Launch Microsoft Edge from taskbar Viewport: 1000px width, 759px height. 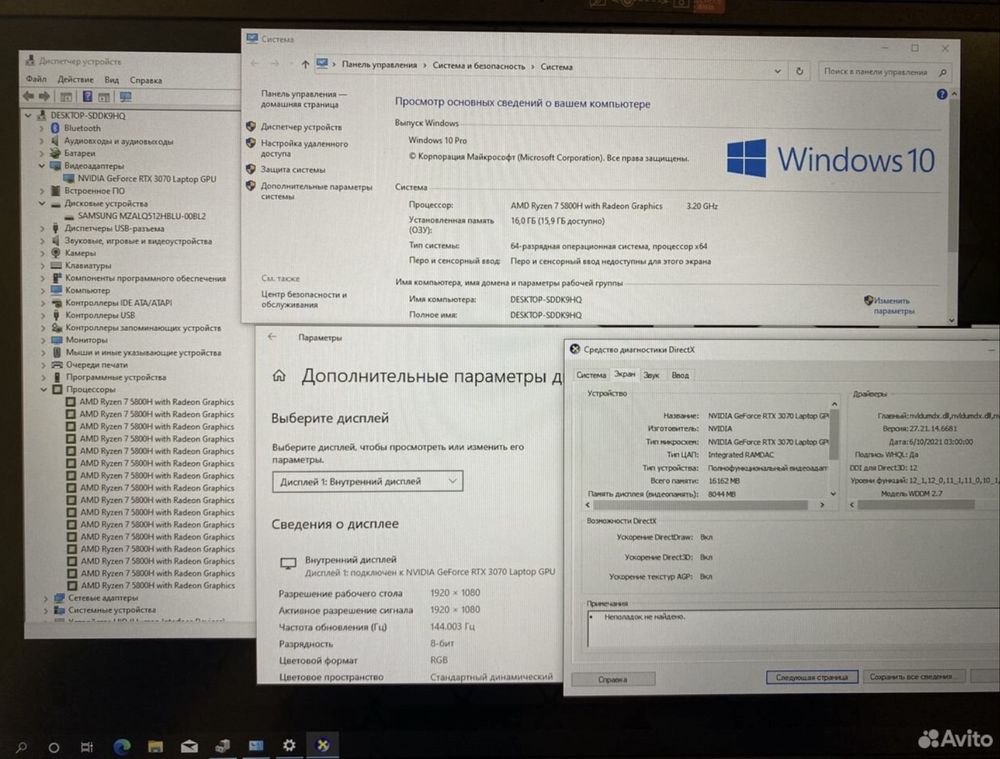click(x=122, y=746)
